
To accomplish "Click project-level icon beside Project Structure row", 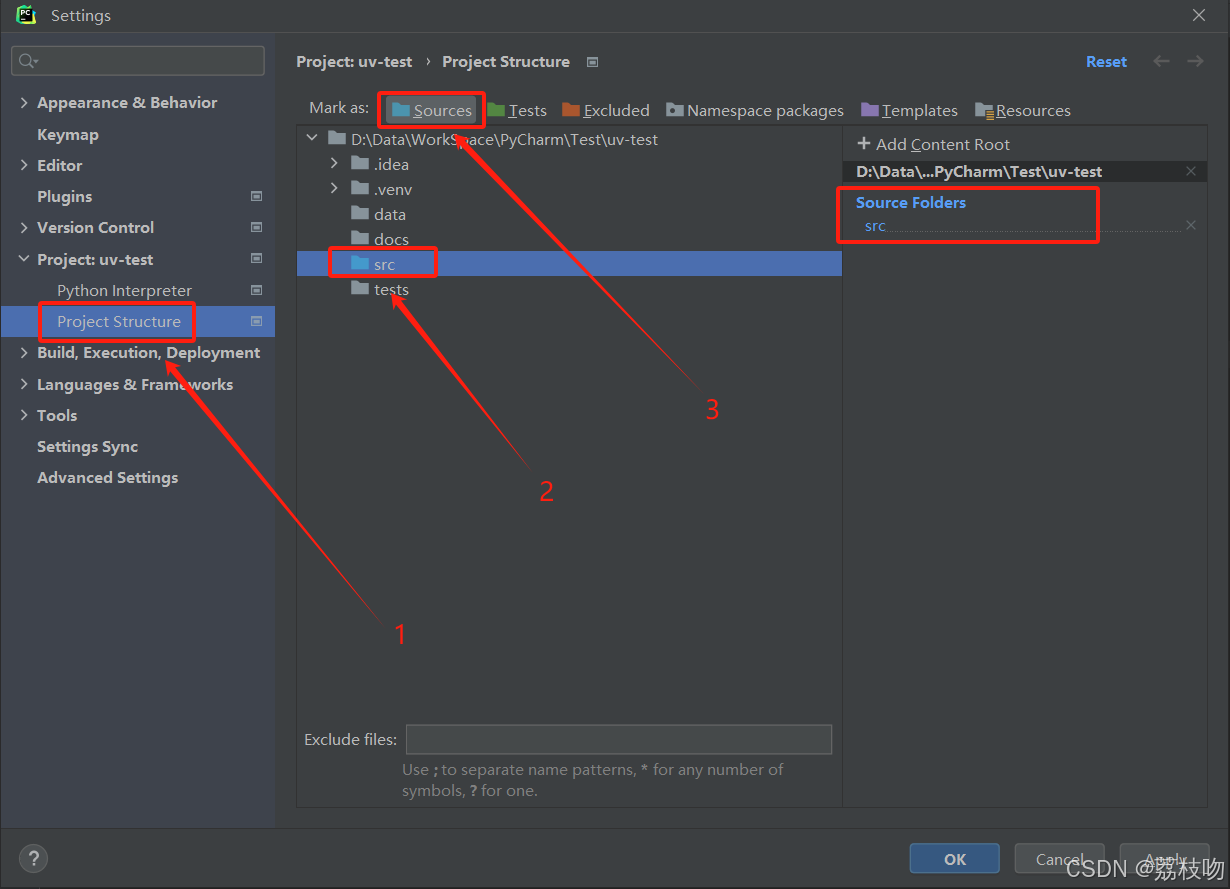I will click(x=256, y=321).
